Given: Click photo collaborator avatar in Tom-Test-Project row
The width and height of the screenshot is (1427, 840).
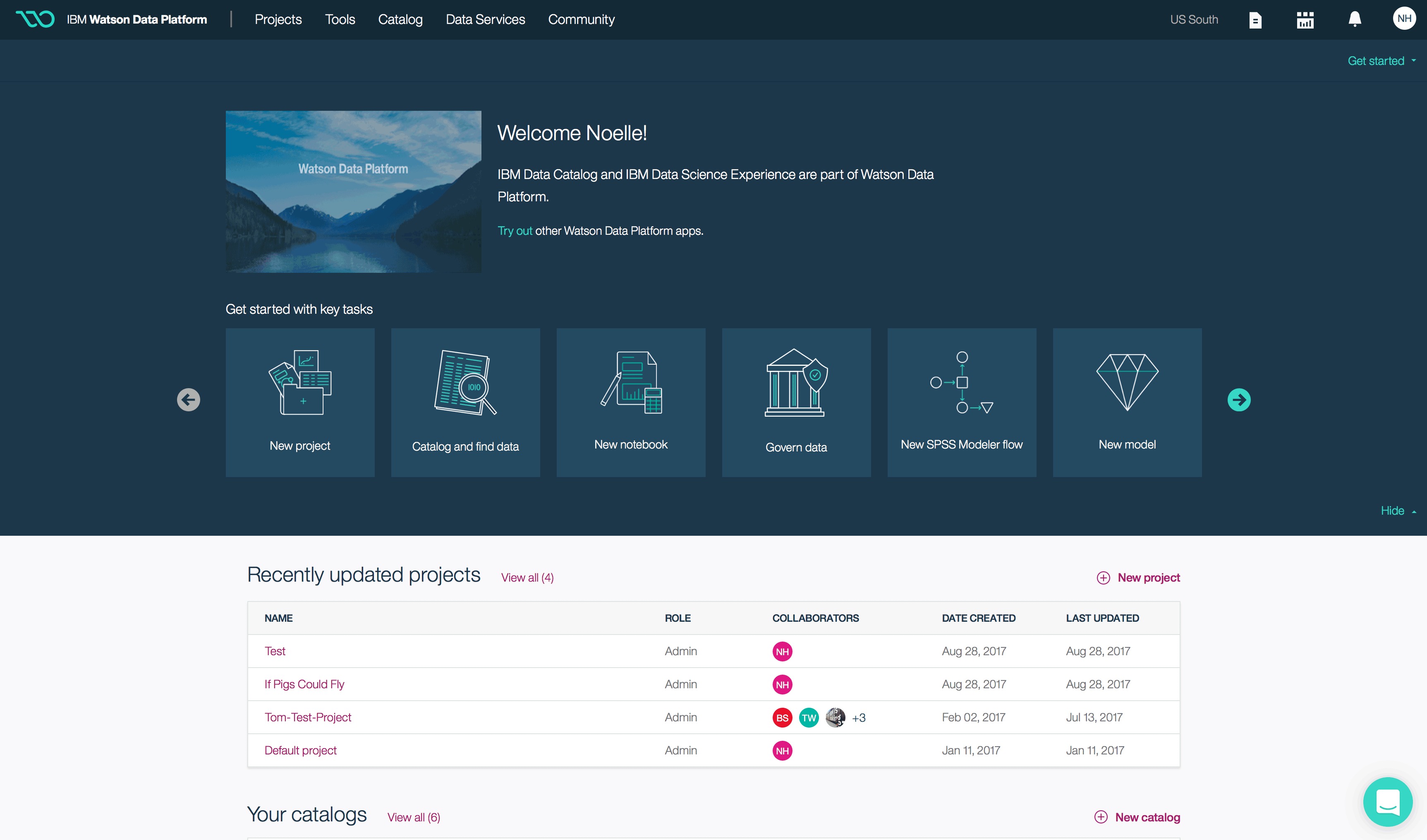Looking at the screenshot, I should (x=835, y=718).
